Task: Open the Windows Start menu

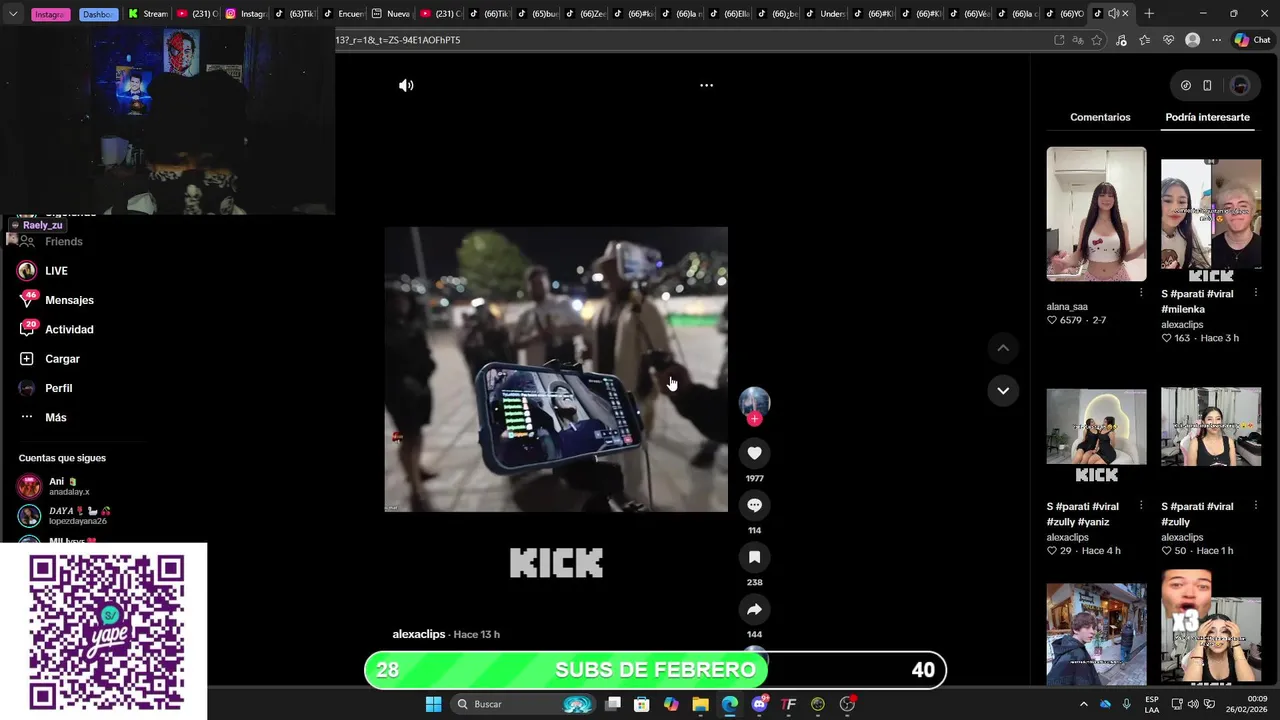Action: (433, 704)
